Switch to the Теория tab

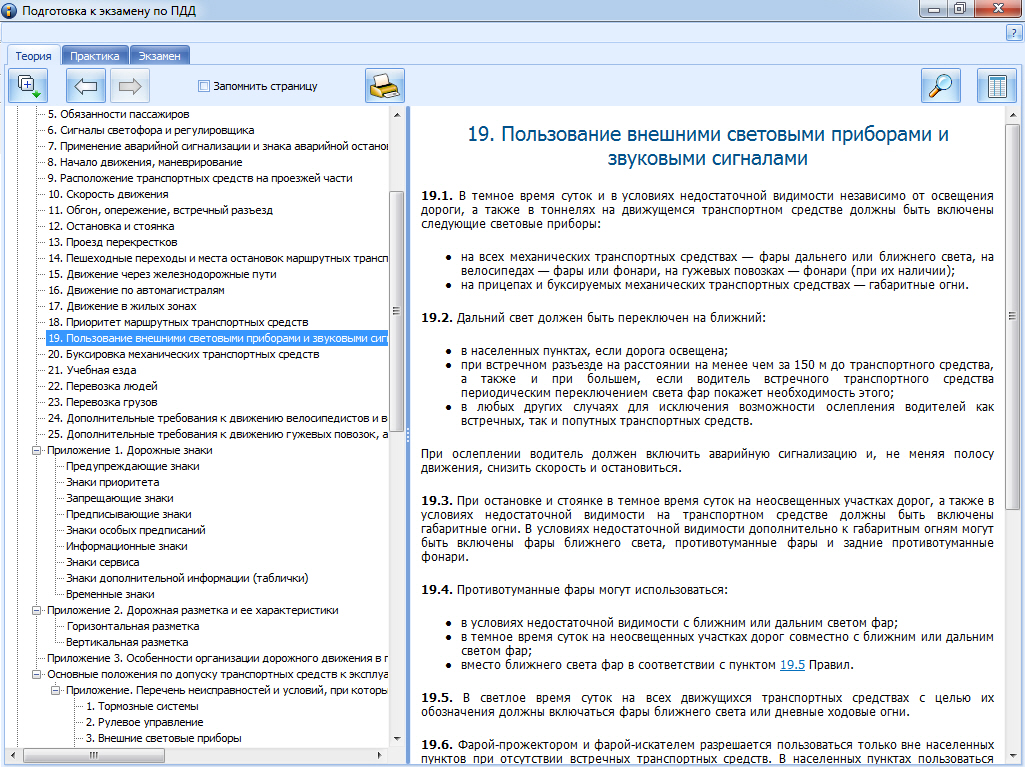(x=33, y=56)
